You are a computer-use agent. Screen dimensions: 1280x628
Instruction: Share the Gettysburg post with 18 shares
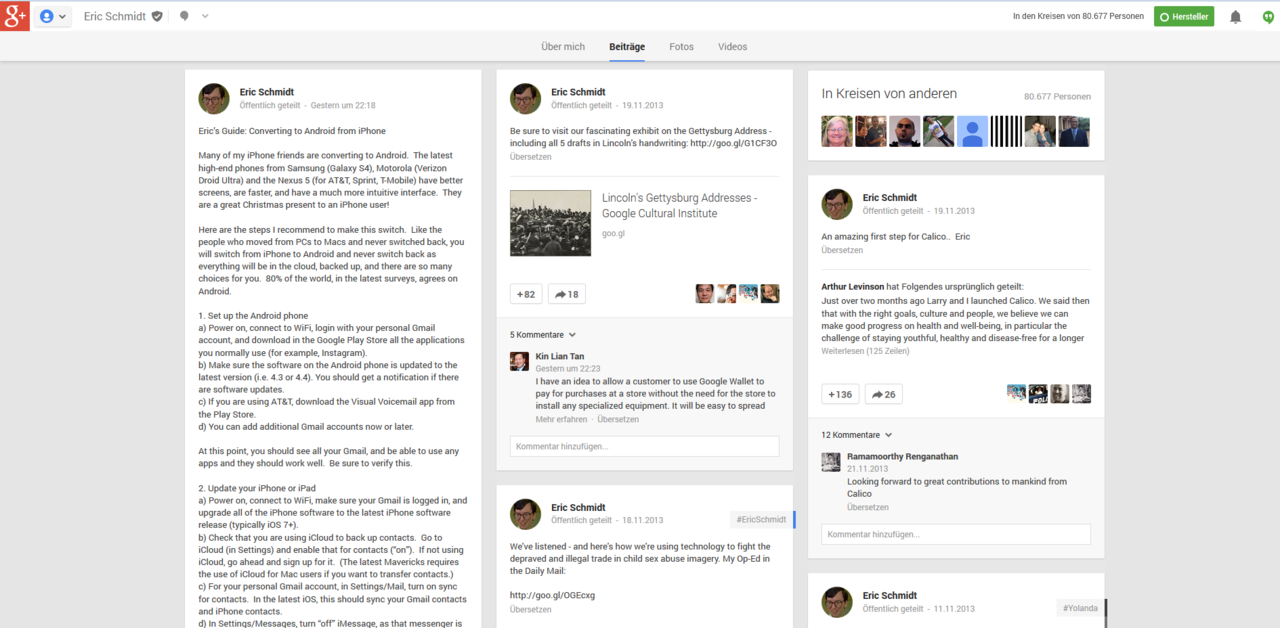pos(567,294)
